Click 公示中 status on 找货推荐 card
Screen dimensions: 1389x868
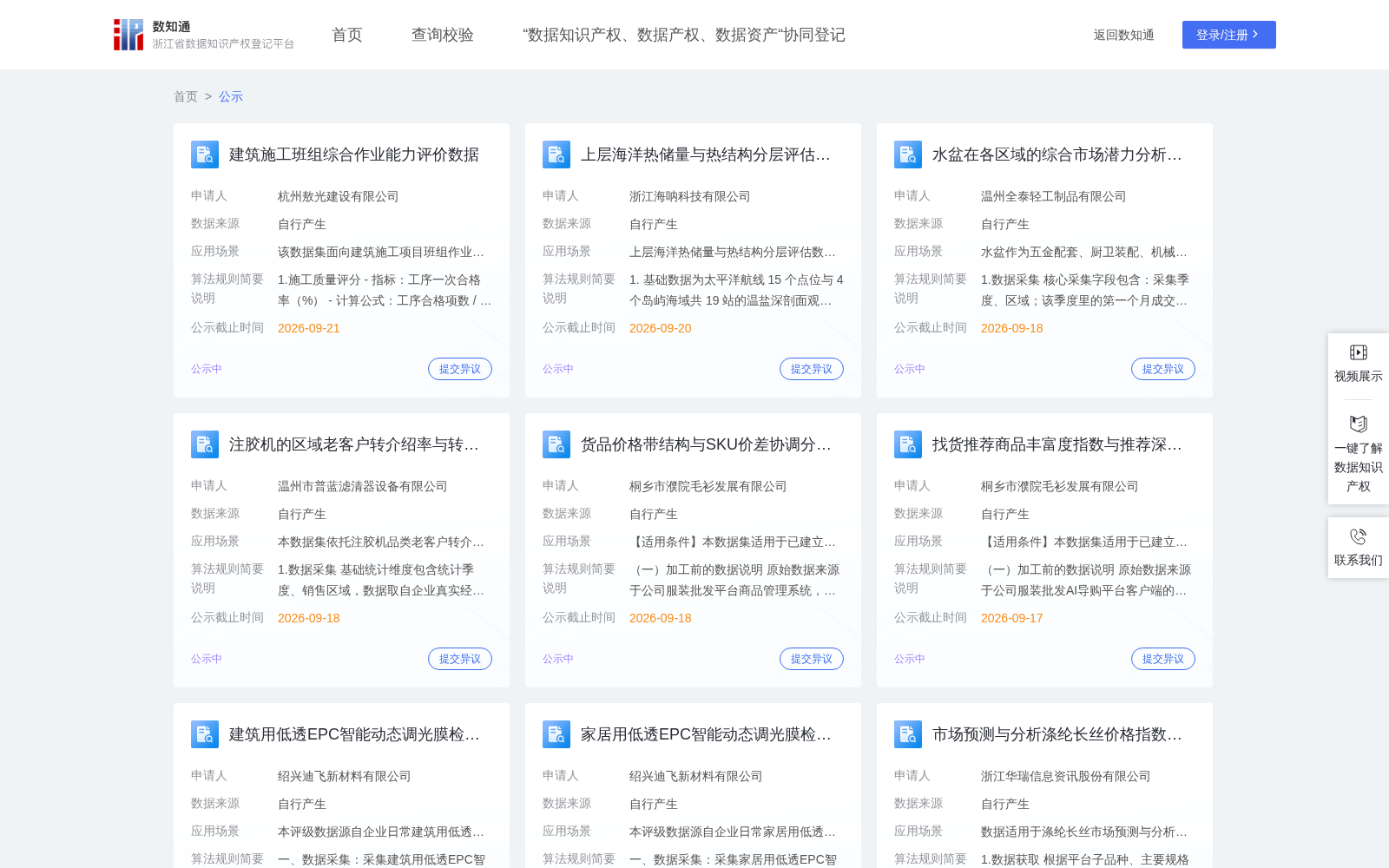(x=910, y=659)
